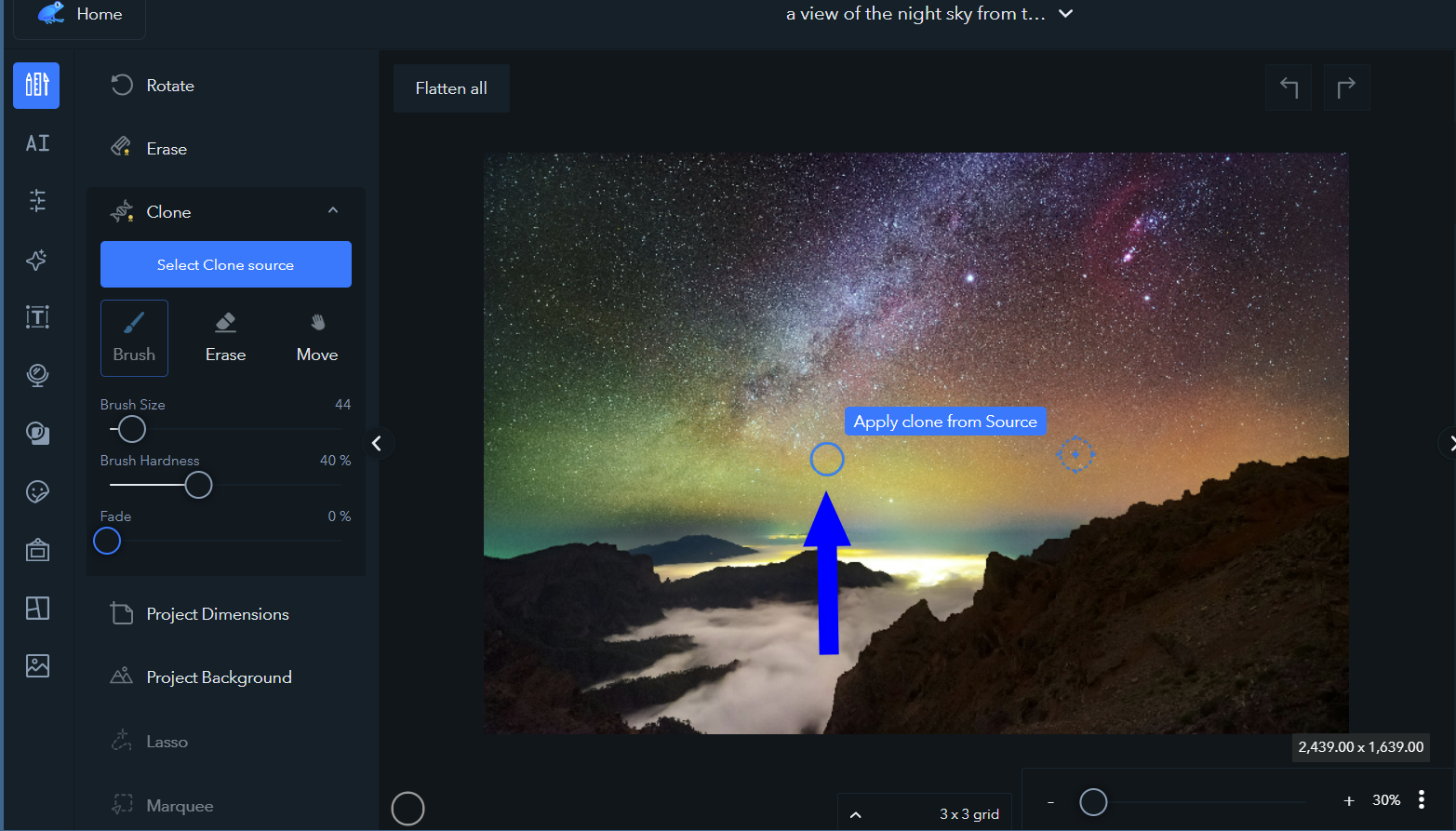Open the Effects sparkle sidebar panel

[x=37, y=260]
